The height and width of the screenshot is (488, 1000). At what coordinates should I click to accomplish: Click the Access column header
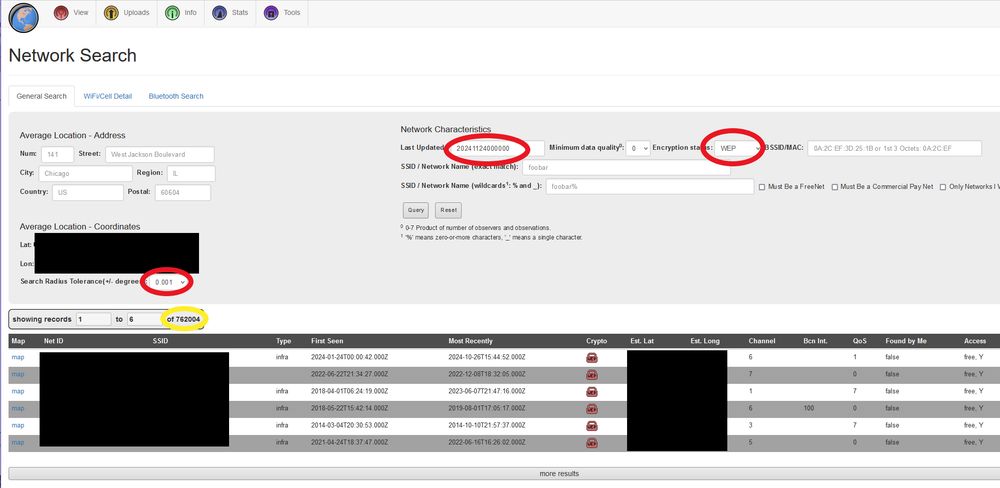tap(975, 341)
